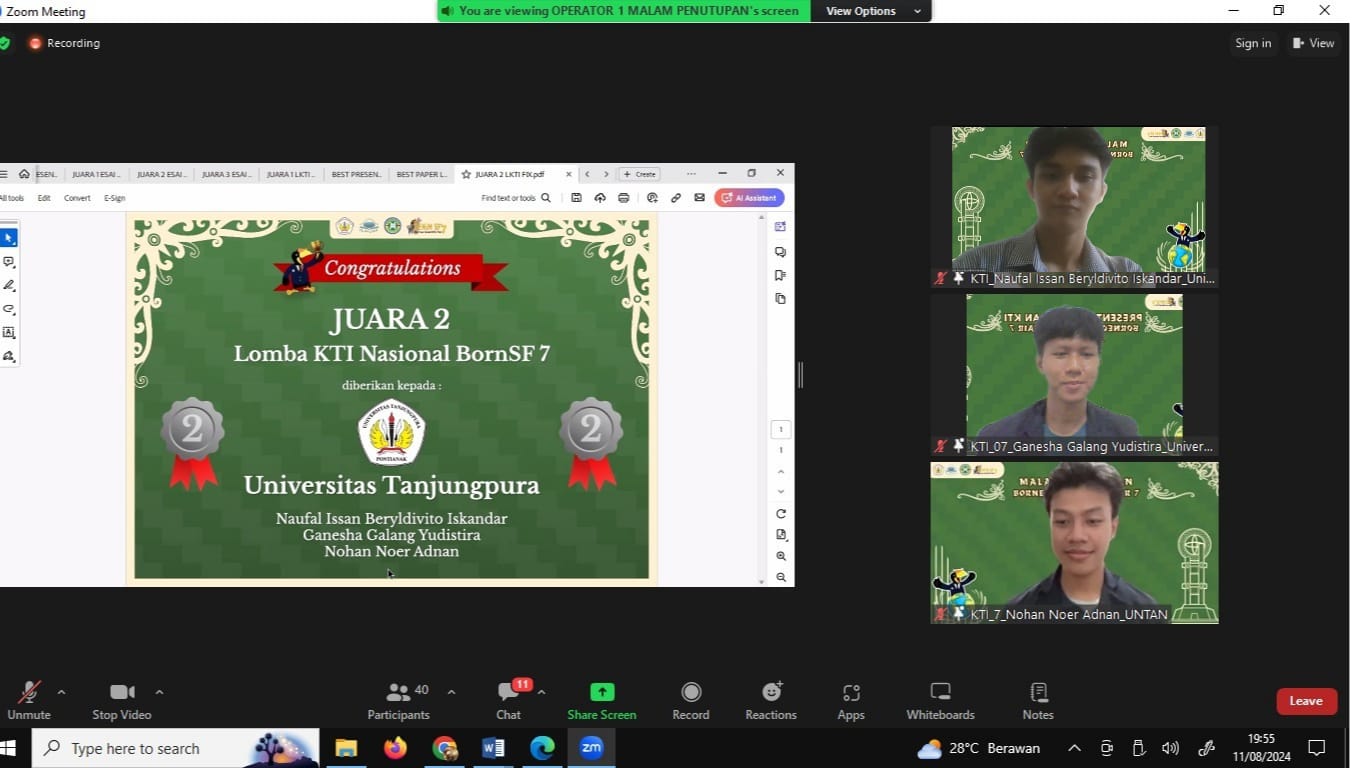Open the Chat panel
The height and width of the screenshot is (768, 1366).
click(509, 700)
